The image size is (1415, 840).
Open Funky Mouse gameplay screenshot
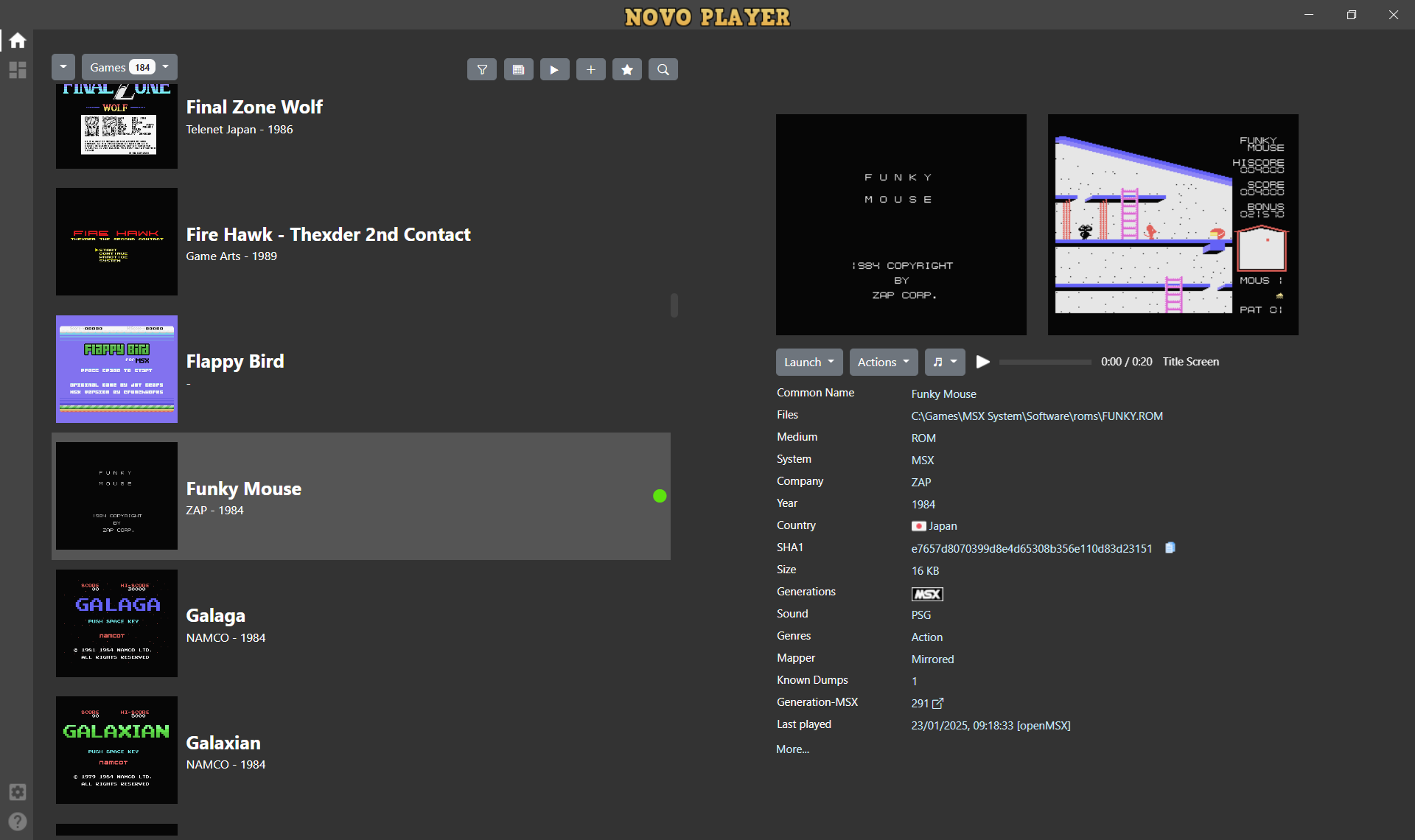point(1173,225)
